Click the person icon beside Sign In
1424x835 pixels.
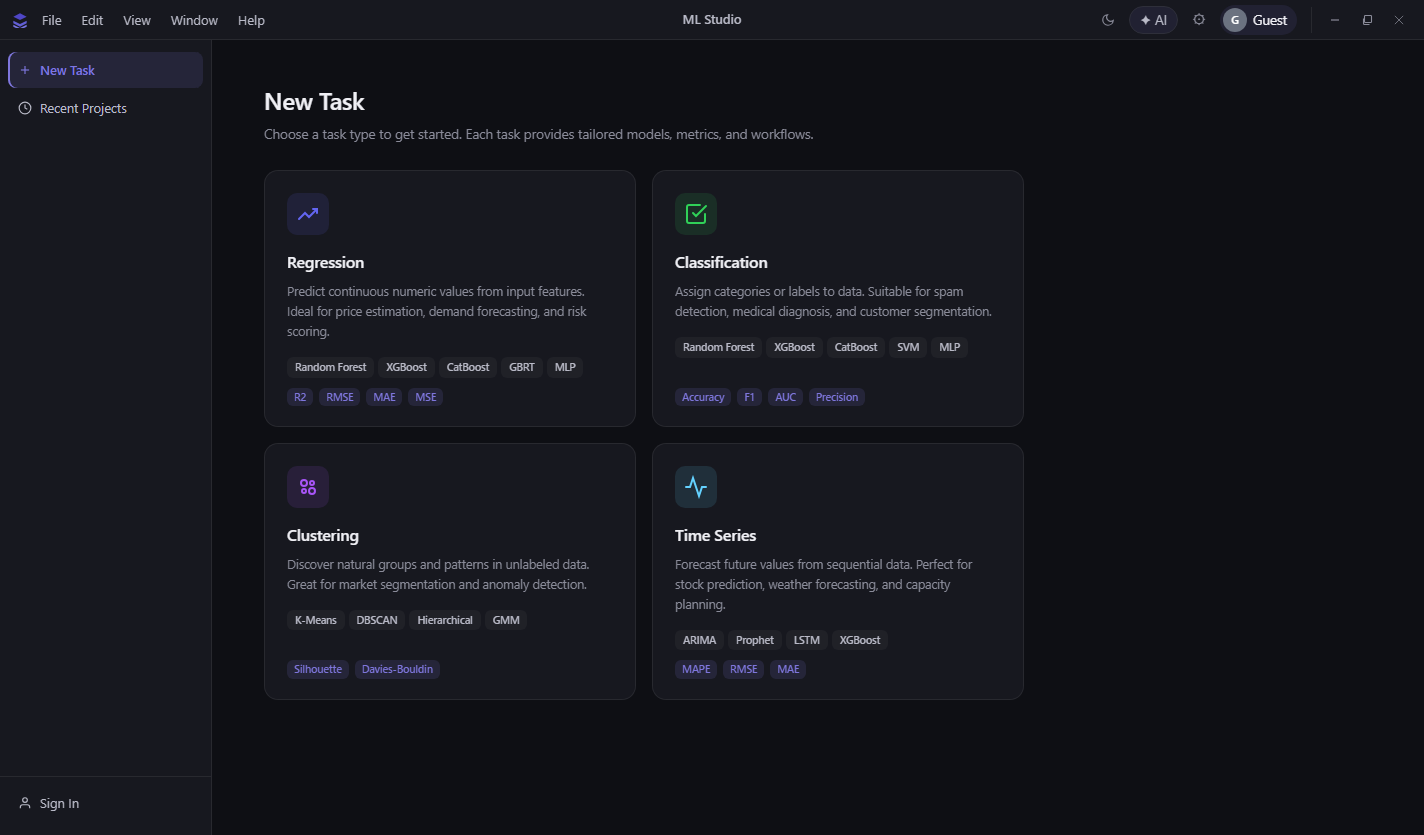click(x=25, y=803)
